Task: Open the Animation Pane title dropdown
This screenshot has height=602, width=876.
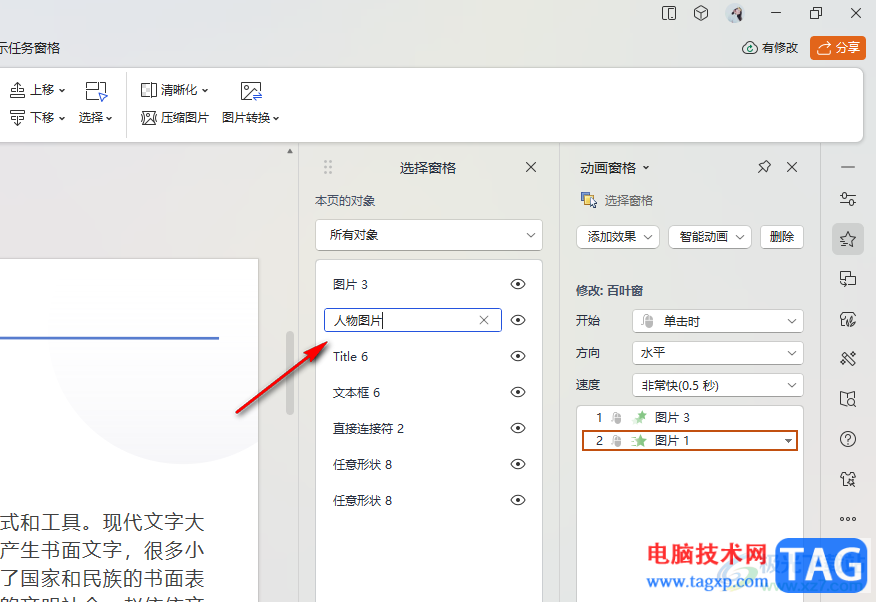Action: 646,168
